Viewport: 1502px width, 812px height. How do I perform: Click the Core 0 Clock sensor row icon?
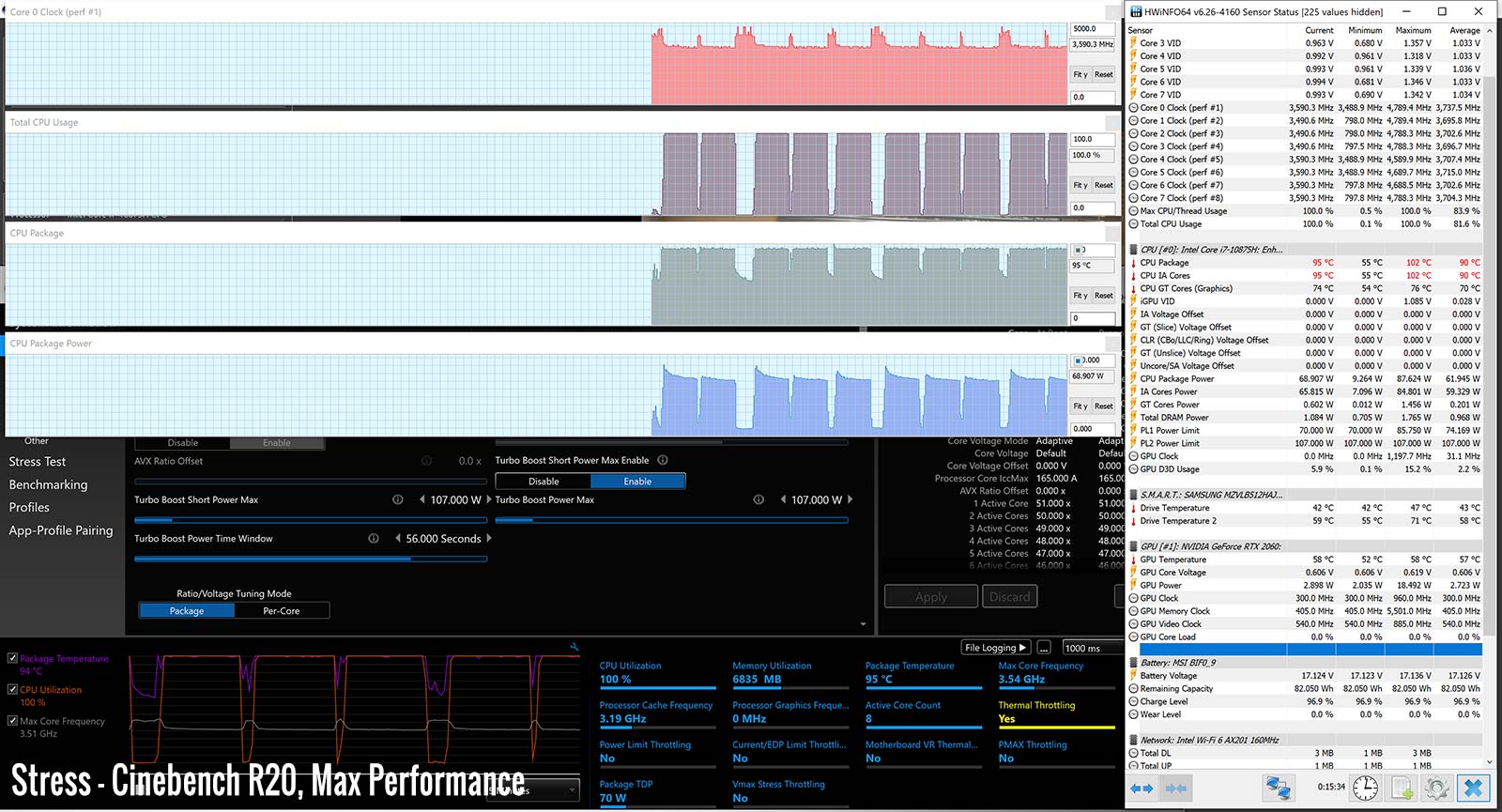pos(1134,108)
